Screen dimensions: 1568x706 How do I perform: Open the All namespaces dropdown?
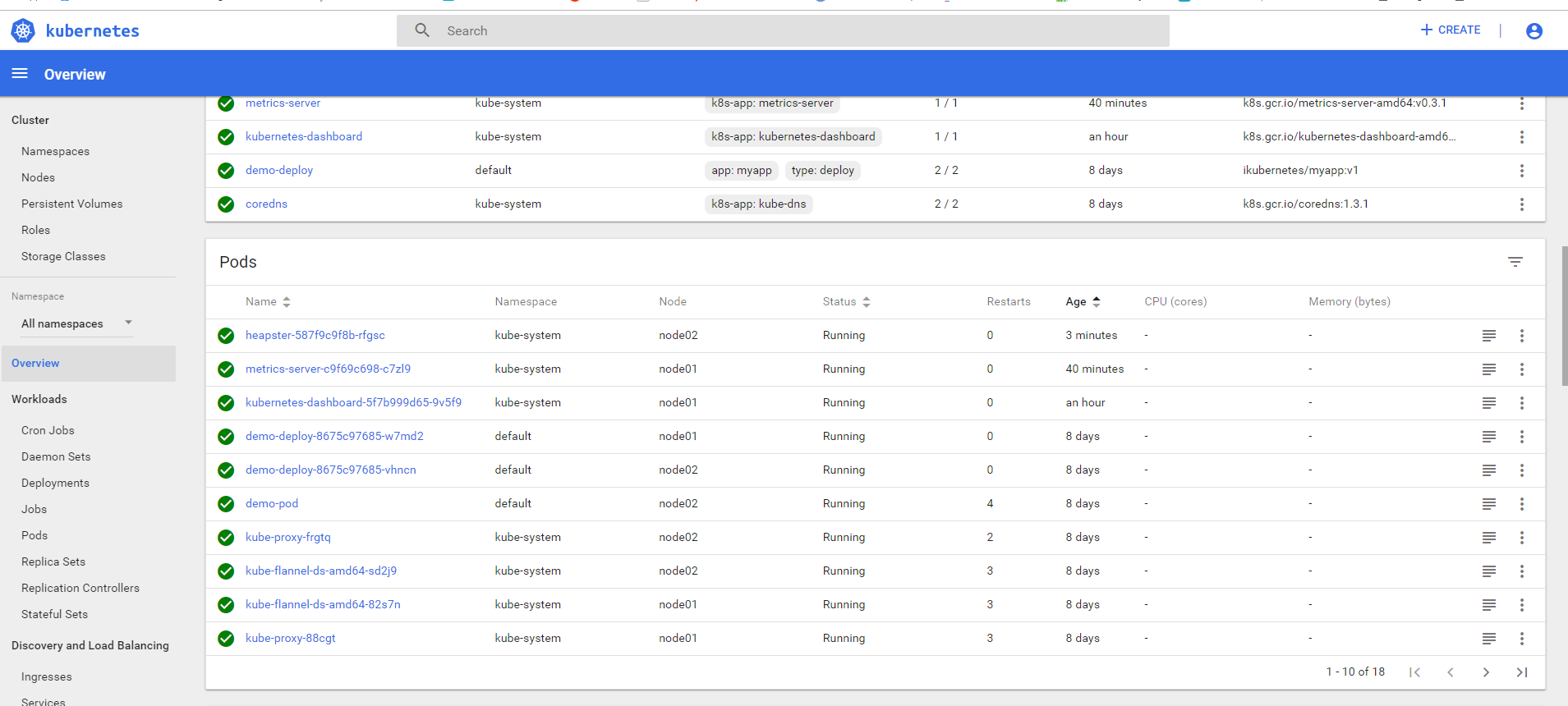pos(76,323)
